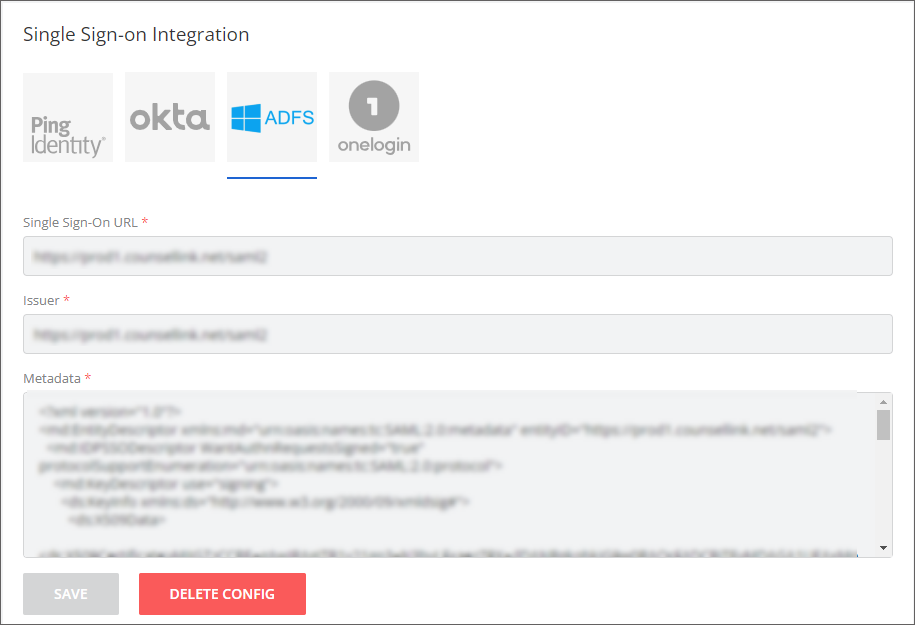Select the Ping Identity provider tile

(x=68, y=117)
